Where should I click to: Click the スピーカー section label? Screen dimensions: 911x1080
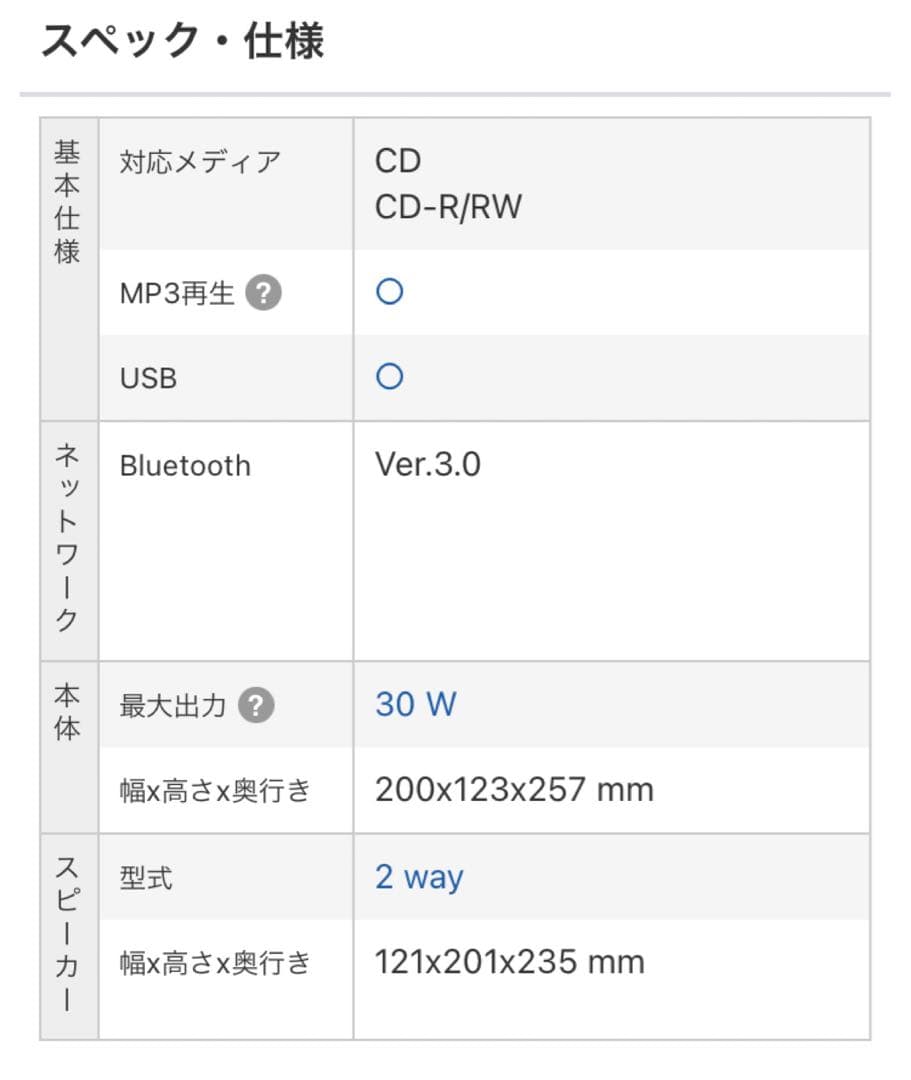[66, 930]
